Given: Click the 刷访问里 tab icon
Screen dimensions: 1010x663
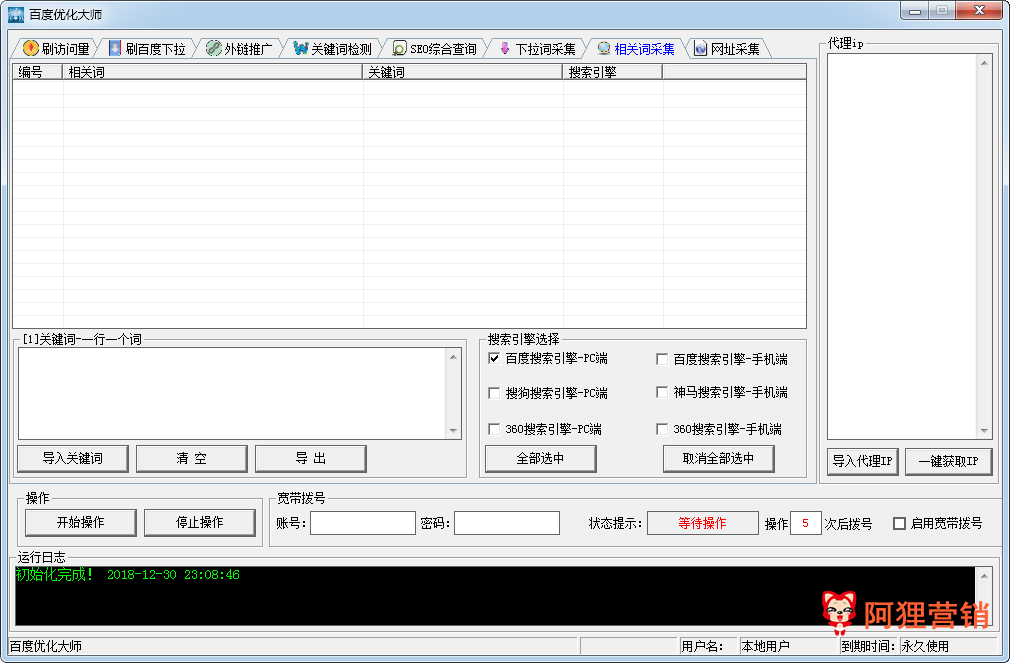Looking at the screenshot, I should (x=30, y=48).
